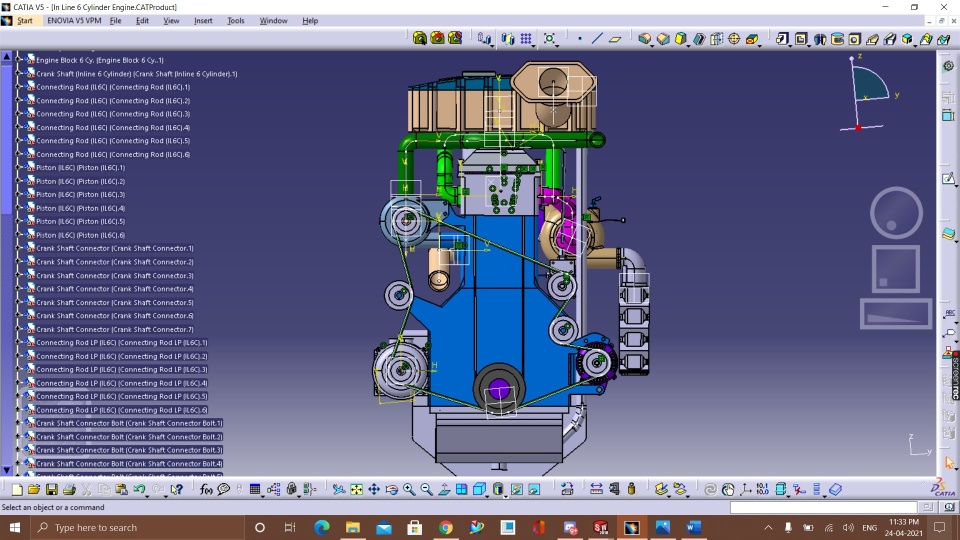Activate the Pan view tool
The width and height of the screenshot is (960, 540).
coord(374,490)
